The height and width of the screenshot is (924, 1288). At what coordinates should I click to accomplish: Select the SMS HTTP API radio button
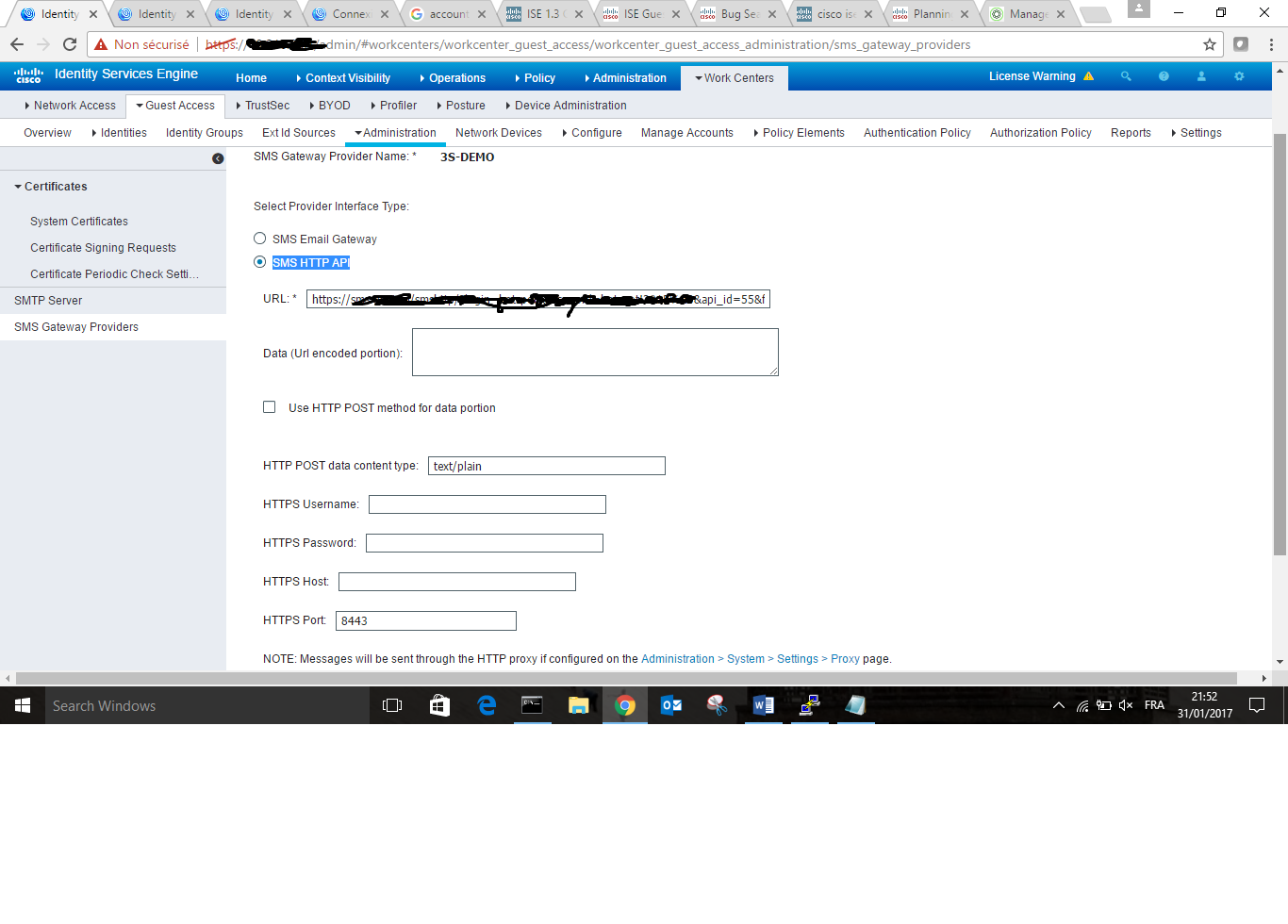point(259,262)
